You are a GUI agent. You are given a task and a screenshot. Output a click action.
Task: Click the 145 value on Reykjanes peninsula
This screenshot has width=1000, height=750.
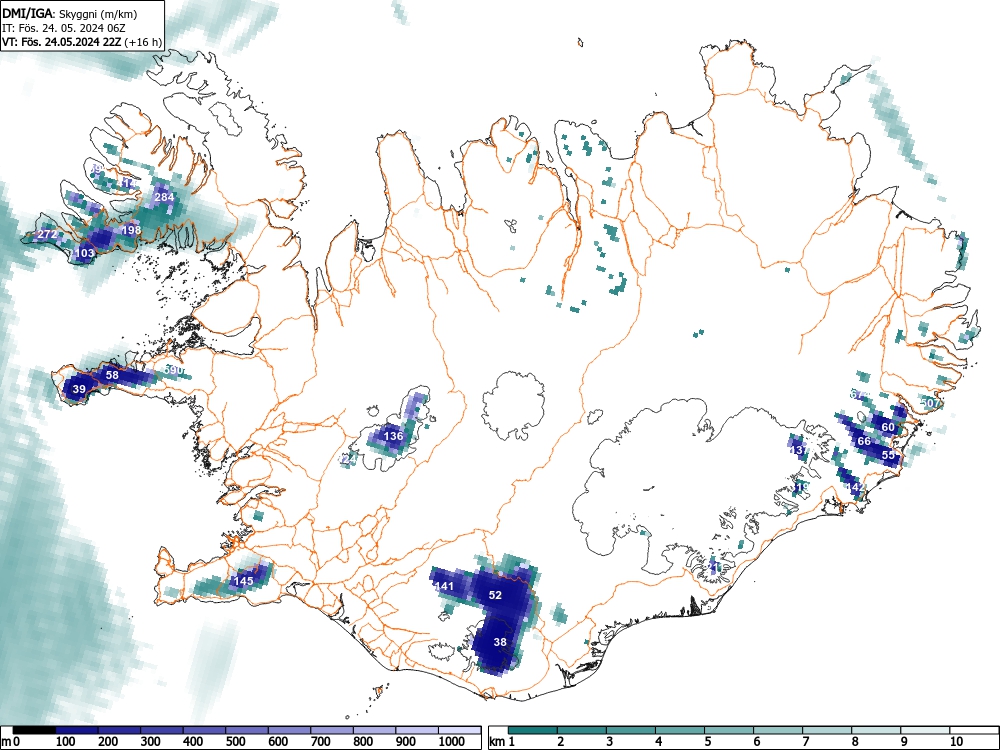[244, 581]
